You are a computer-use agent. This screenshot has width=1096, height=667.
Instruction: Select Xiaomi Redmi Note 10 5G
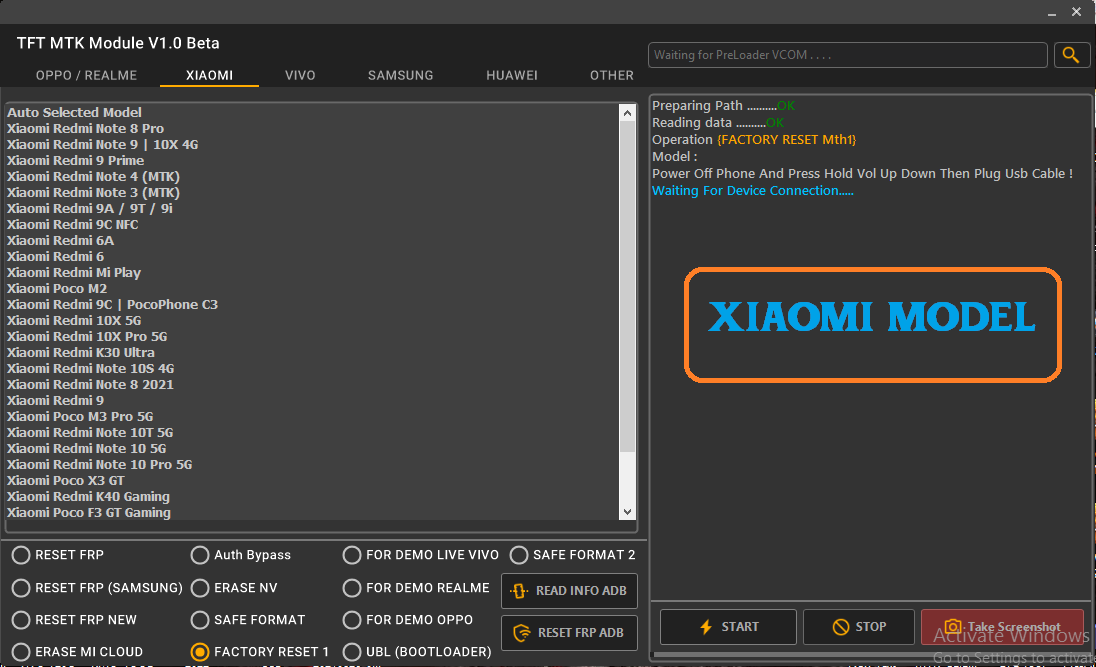(x=87, y=449)
